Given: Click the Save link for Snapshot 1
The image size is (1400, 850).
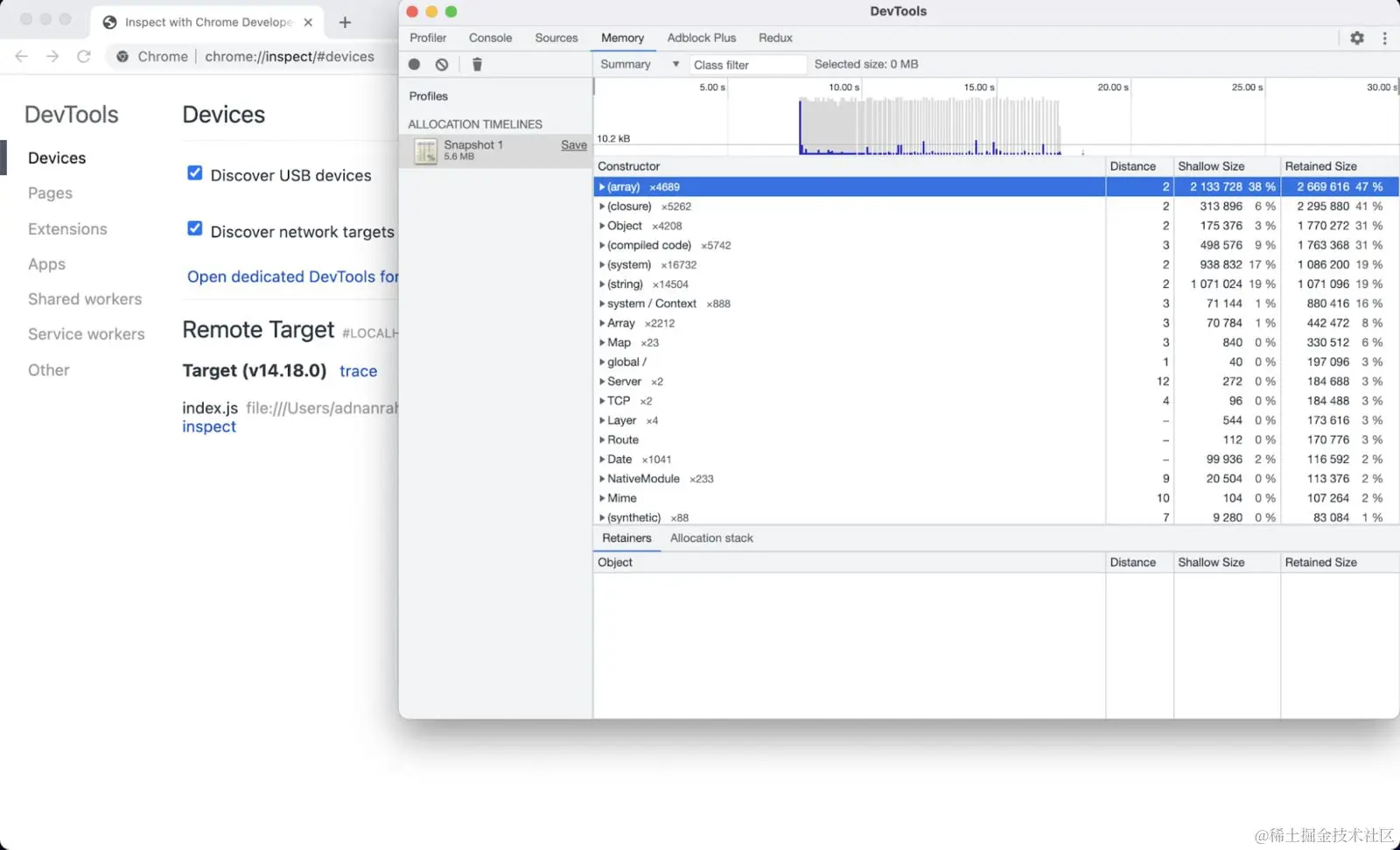Looking at the screenshot, I should click(573, 145).
